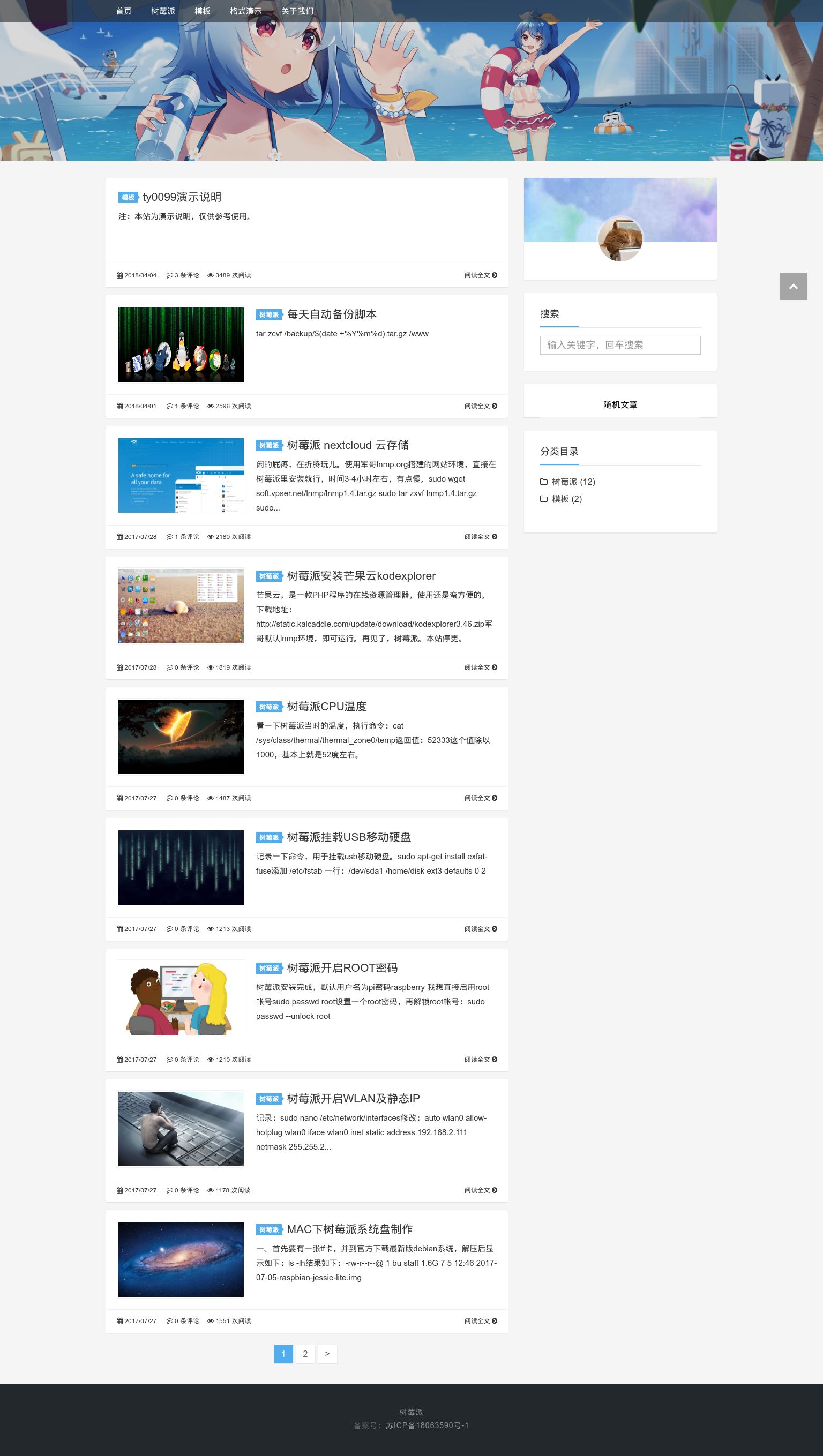
Task: Click the 1819 次阅读 view count
Action: [229, 667]
